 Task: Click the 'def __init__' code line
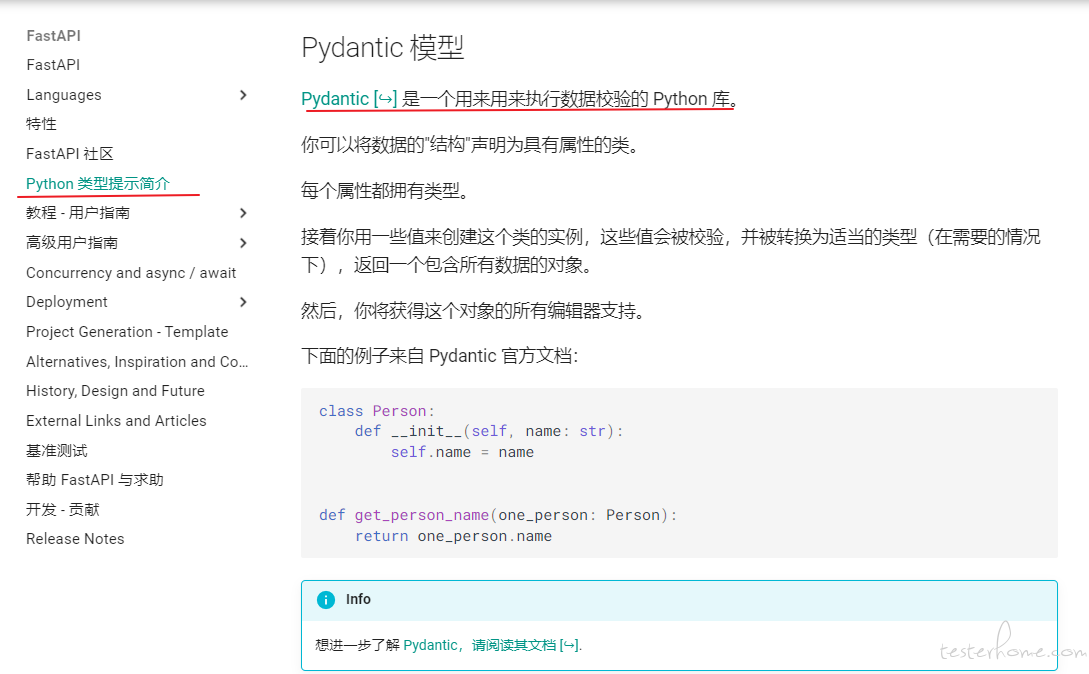tap(489, 431)
